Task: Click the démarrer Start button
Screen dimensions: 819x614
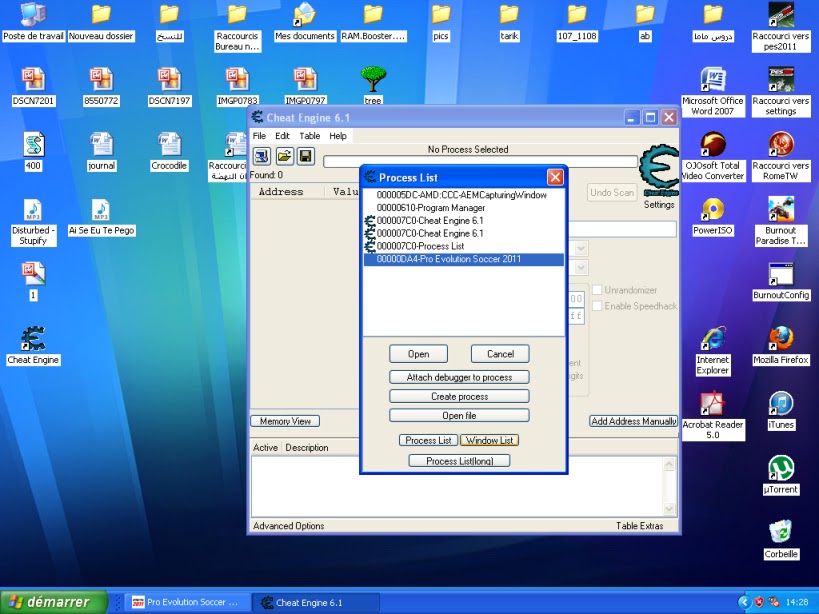Action: point(54,602)
